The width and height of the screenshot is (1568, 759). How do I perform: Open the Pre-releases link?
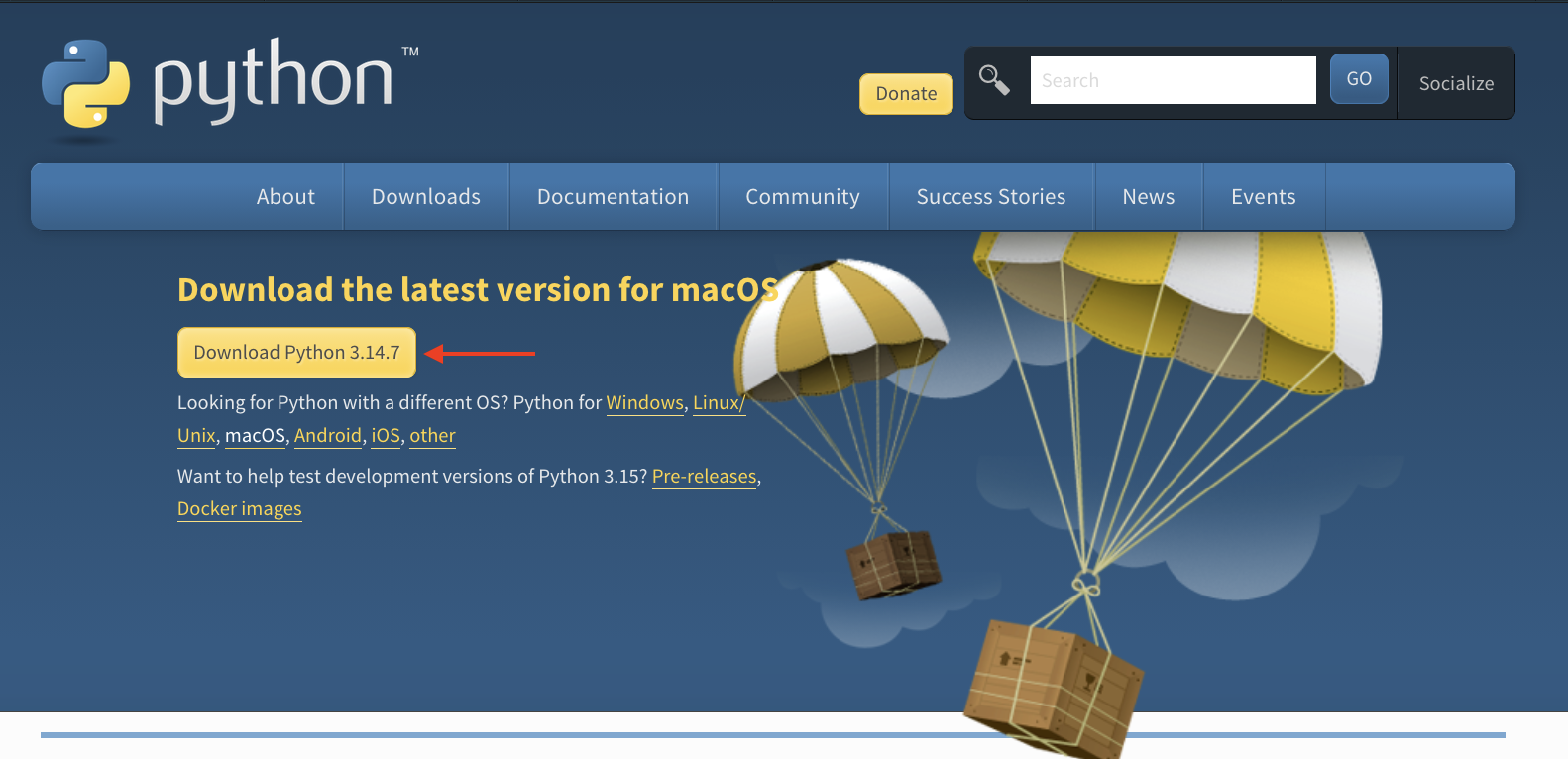coord(705,477)
